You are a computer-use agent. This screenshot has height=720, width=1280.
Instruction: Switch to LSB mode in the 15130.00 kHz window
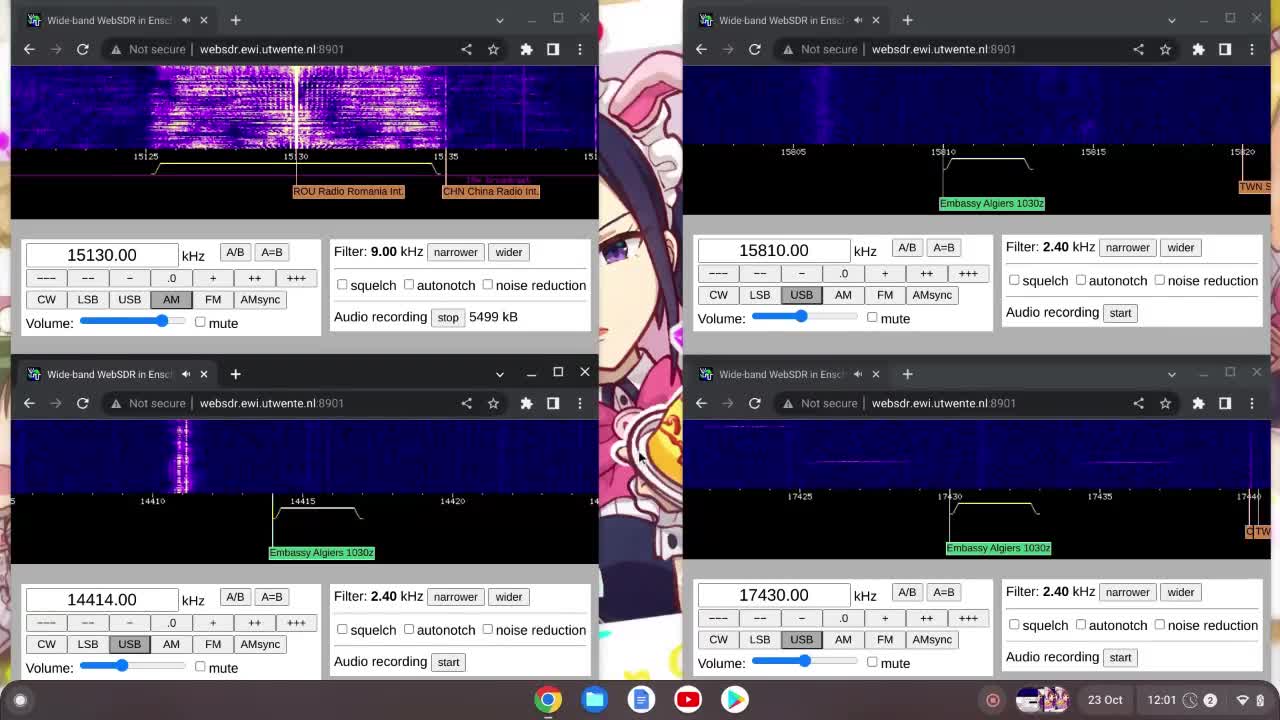click(x=88, y=299)
